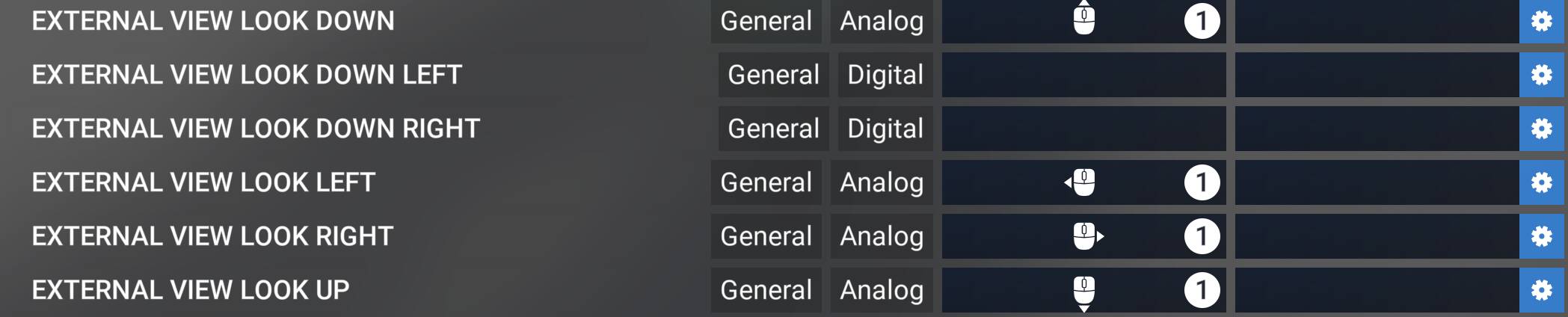Open settings gear for External View Look Left

point(1542,182)
